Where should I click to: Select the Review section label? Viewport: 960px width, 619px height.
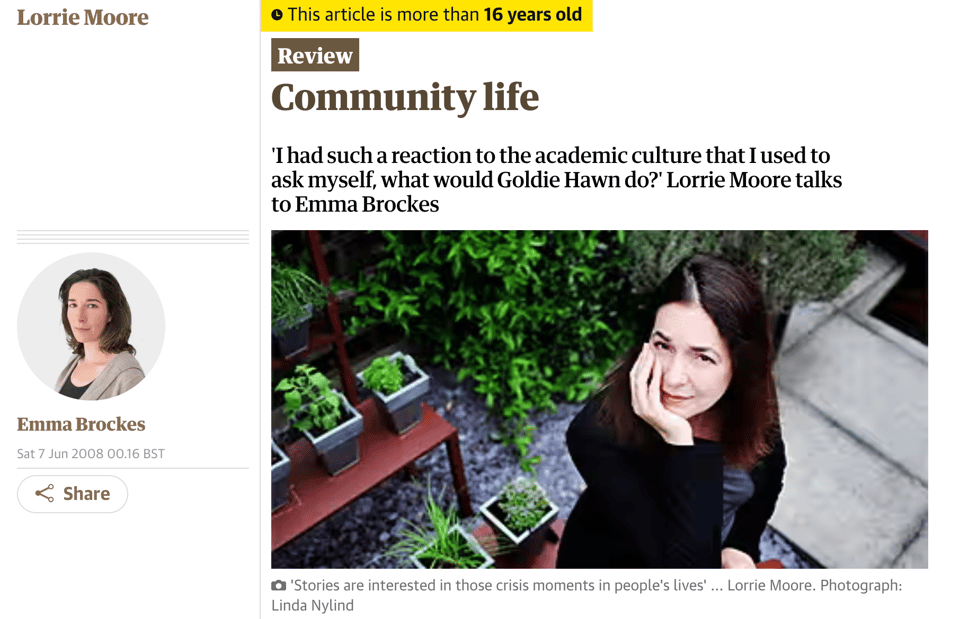pyautogui.click(x=315, y=56)
